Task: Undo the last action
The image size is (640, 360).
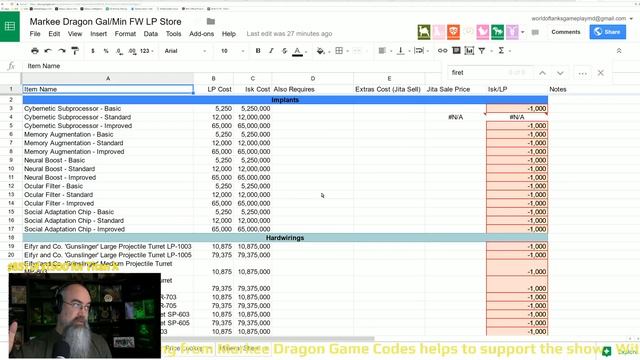Action: click(x=48, y=51)
